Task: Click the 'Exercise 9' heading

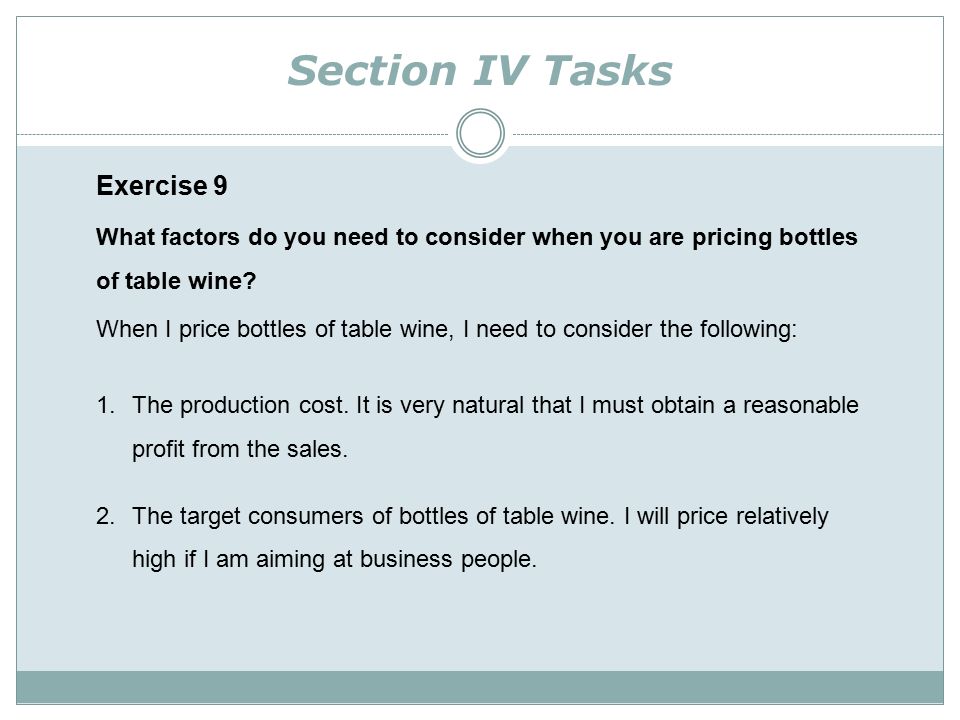Action: (x=162, y=186)
